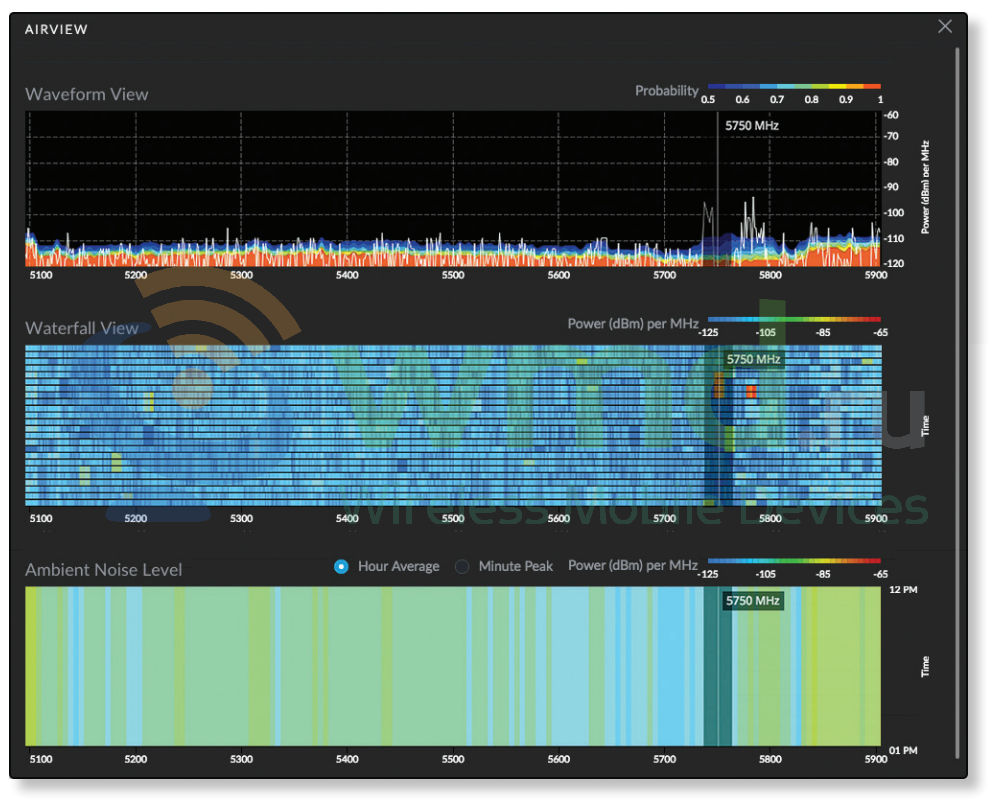The height and width of the screenshot is (802, 991).
Task: Click the Ambient Noise Level power color scale
Action: click(x=794, y=561)
